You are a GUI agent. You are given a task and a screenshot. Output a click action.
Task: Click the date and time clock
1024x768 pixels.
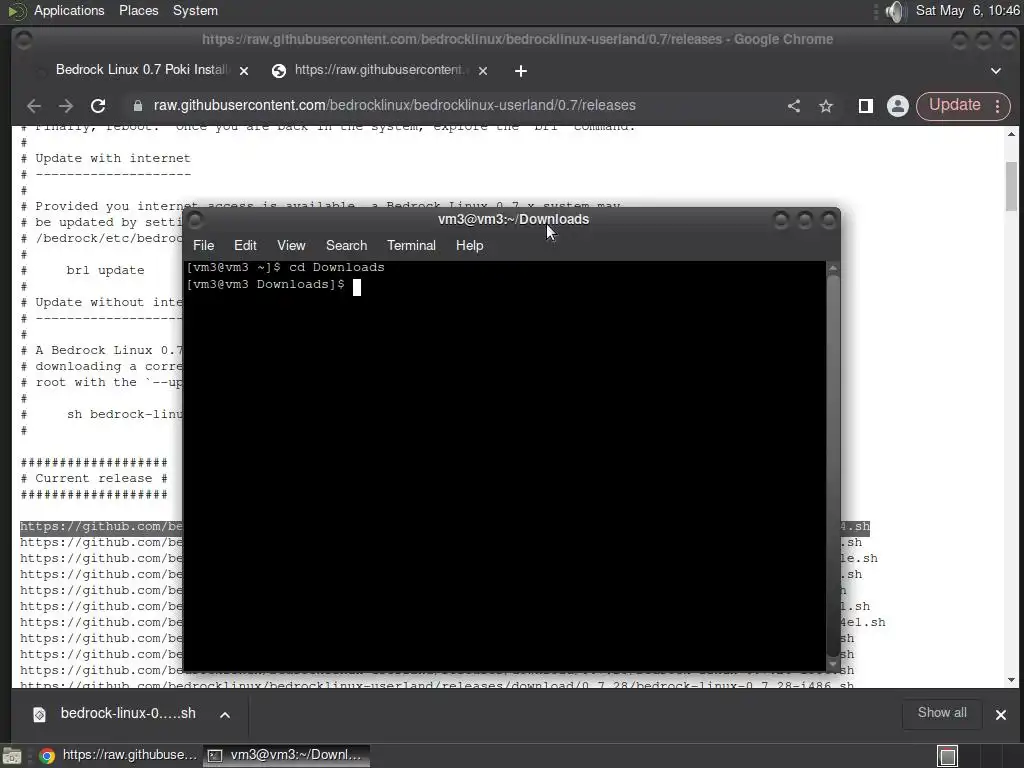coord(967,10)
